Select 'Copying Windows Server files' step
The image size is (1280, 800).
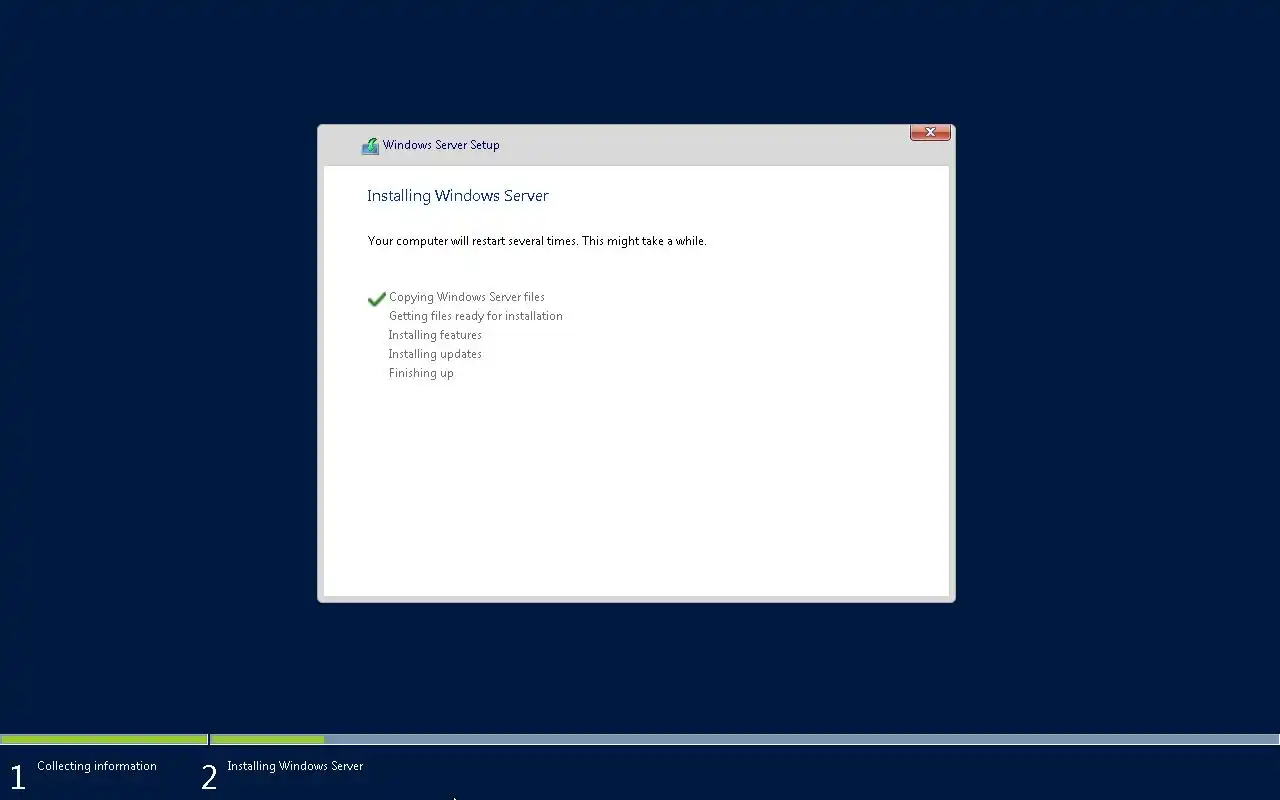click(467, 297)
